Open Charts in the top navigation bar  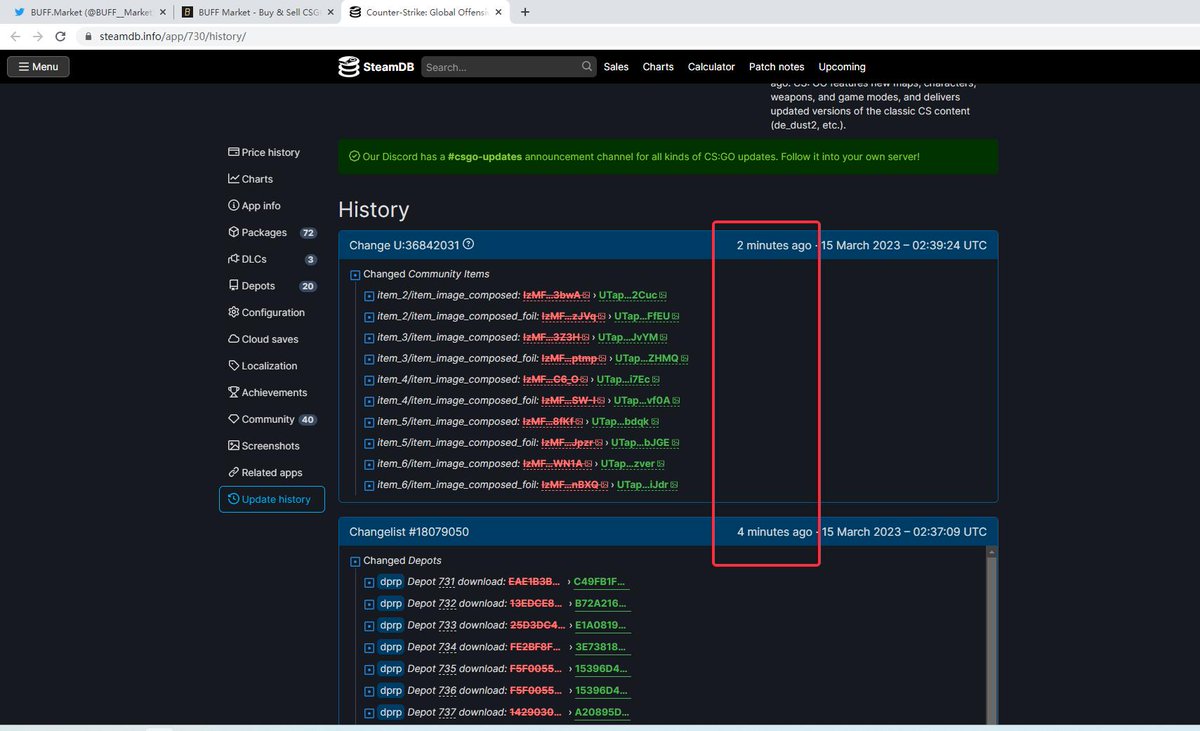pyautogui.click(x=658, y=67)
